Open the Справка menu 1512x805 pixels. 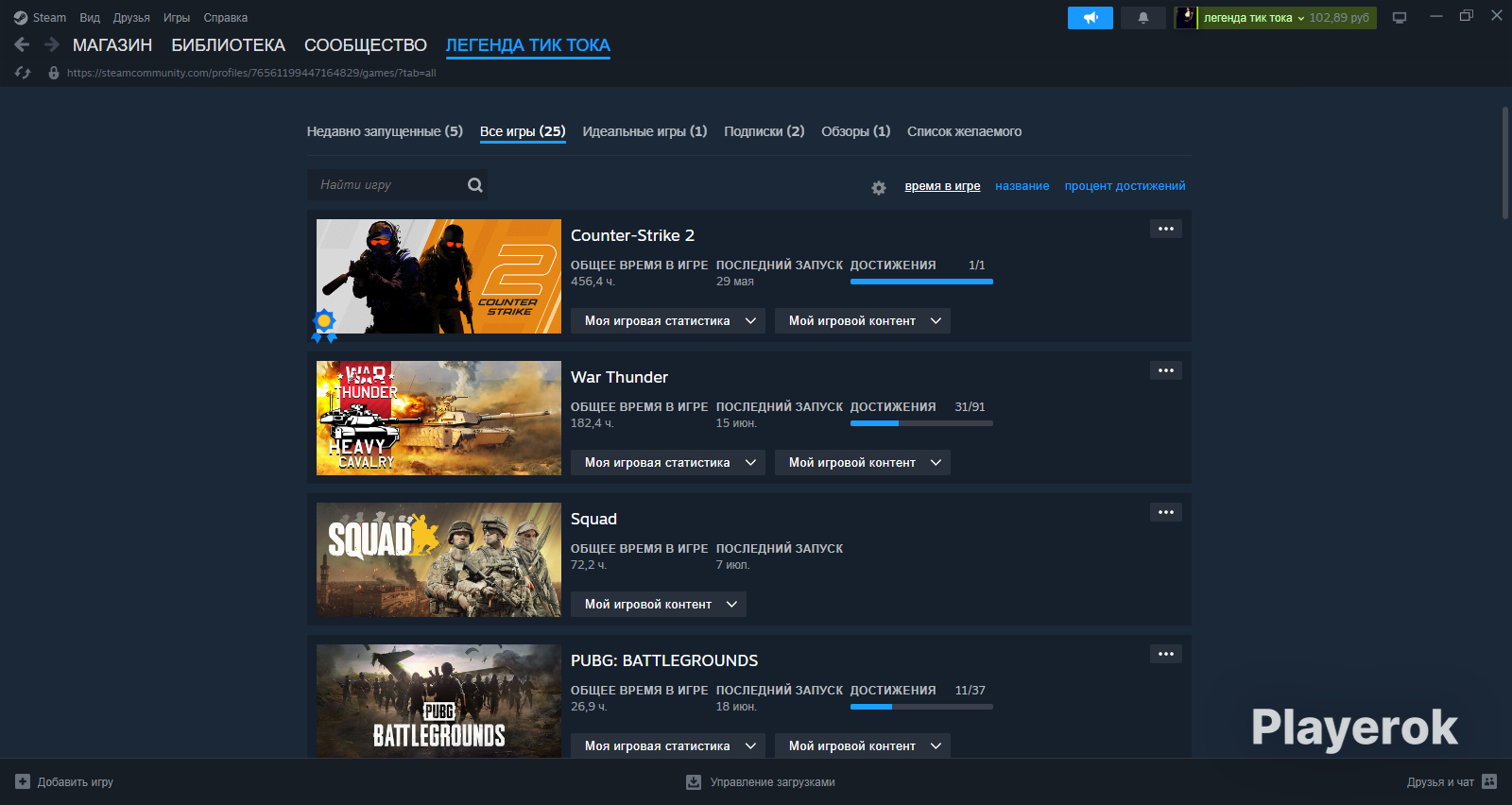pyautogui.click(x=226, y=18)
